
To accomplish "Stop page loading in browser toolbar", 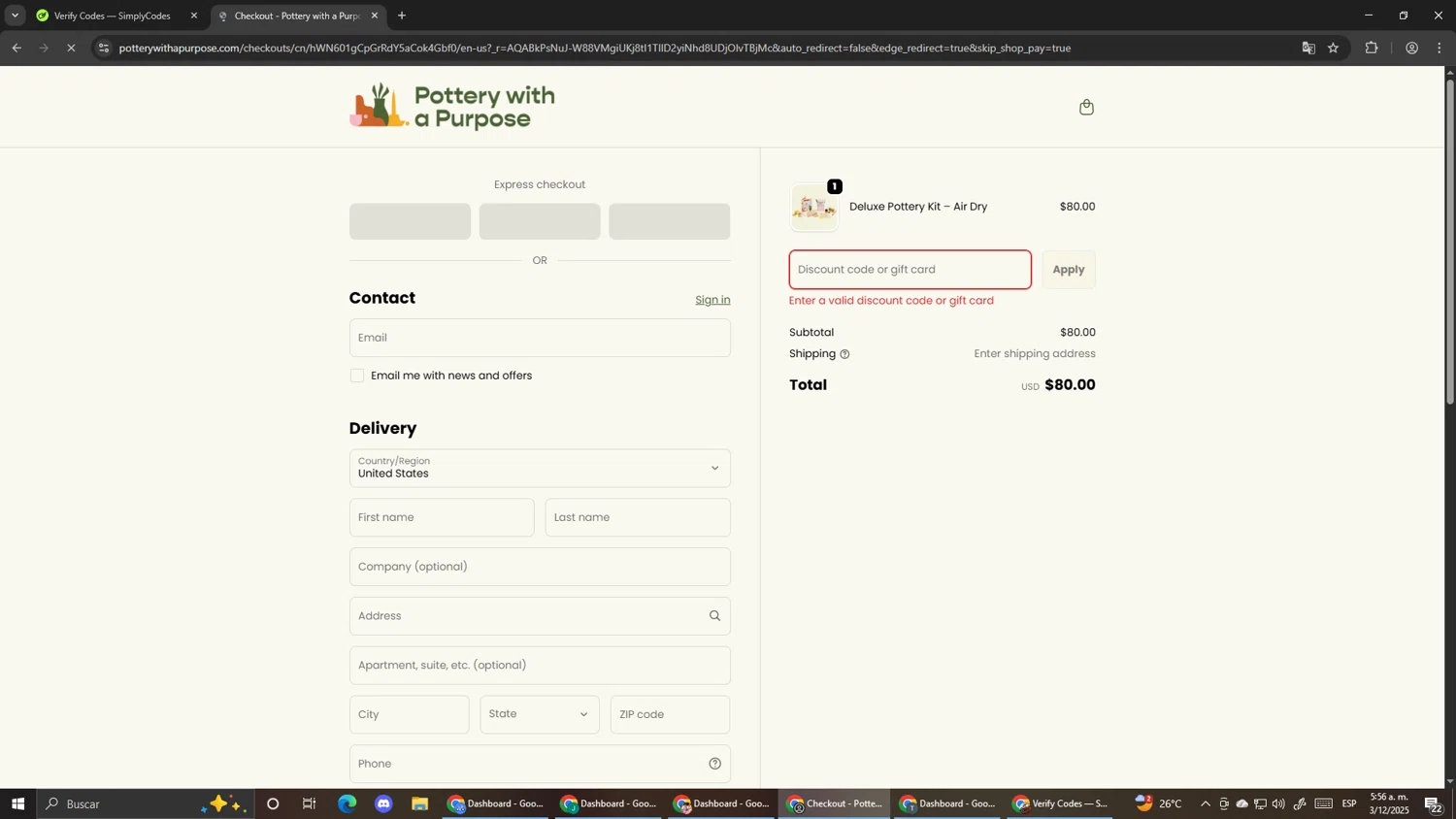I will (71, 48).
